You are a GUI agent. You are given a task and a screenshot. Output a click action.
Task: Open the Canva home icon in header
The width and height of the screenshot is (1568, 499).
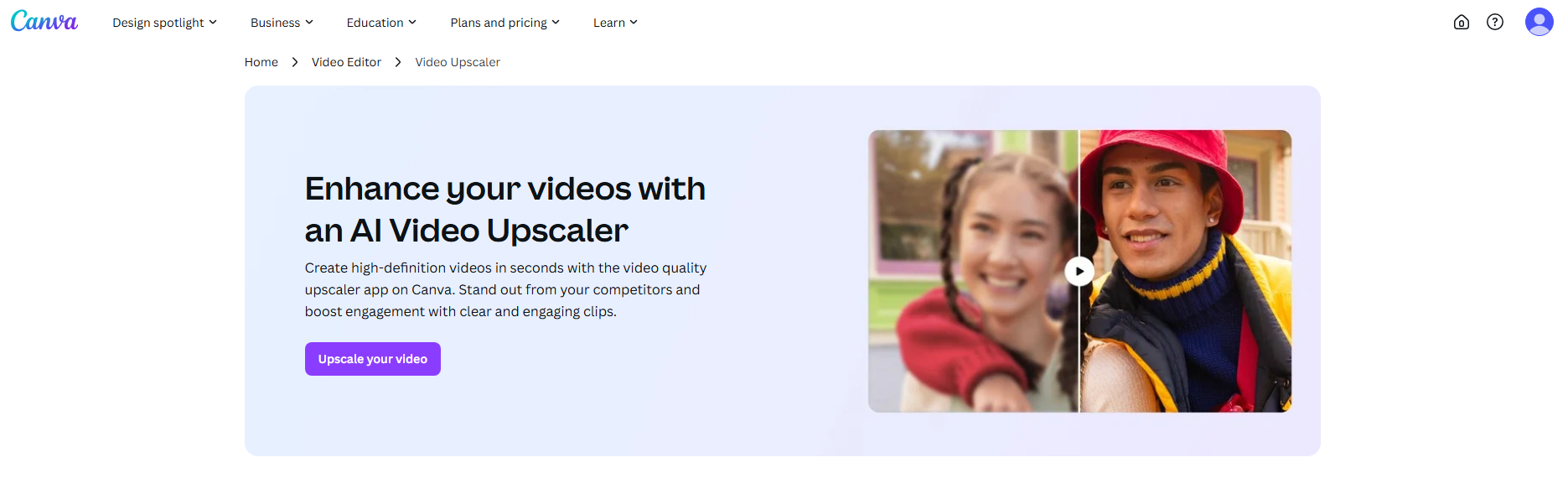pos(1462,23)
